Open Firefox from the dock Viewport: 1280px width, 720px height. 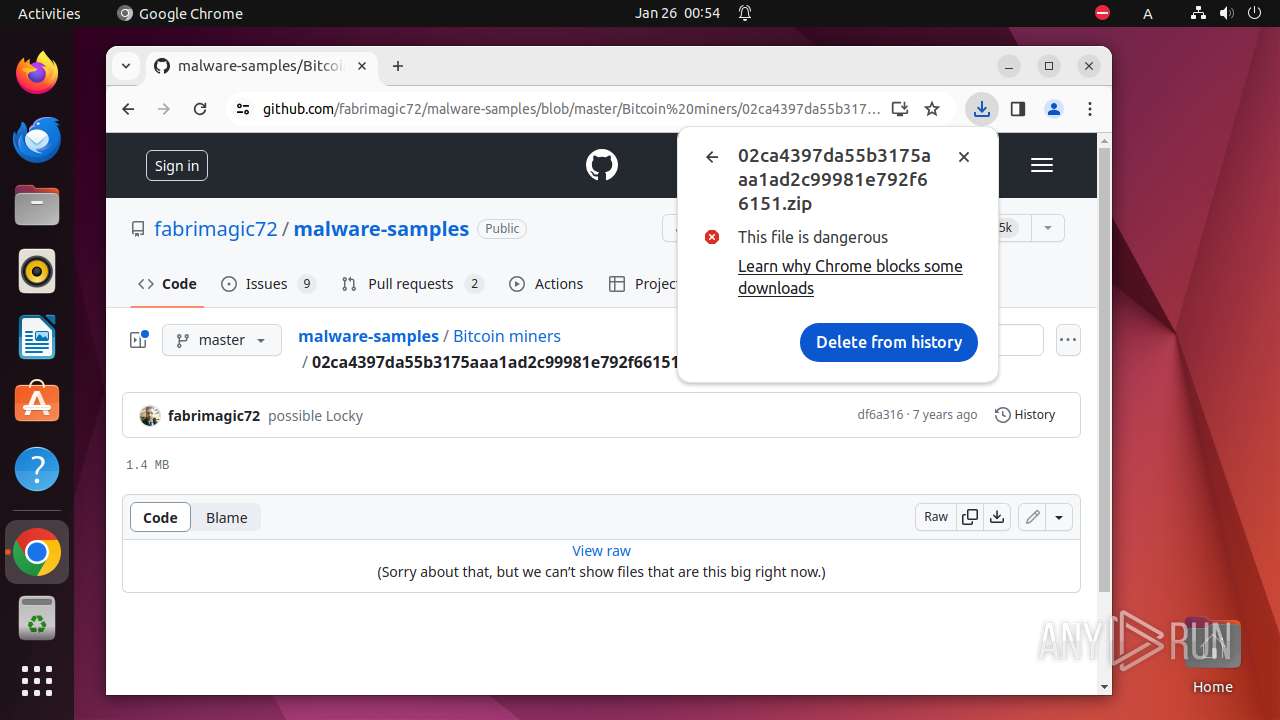(37, 73)
